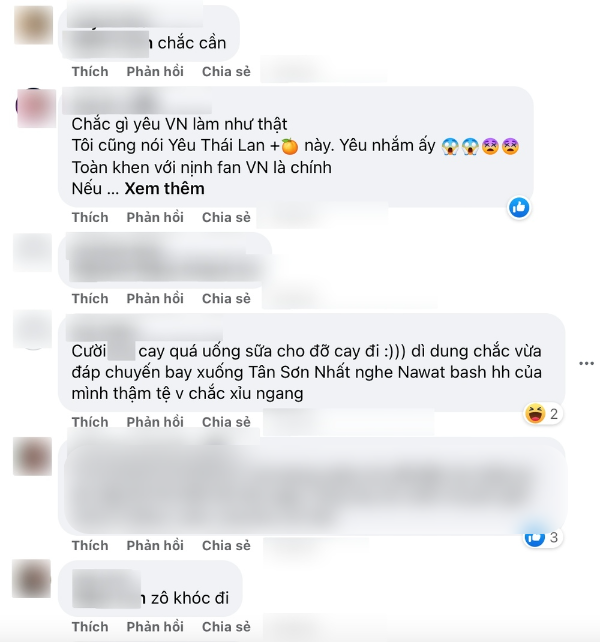Expand comment with Xem thêm
This screenshot has height=642, width=600.
coord(164,188)
